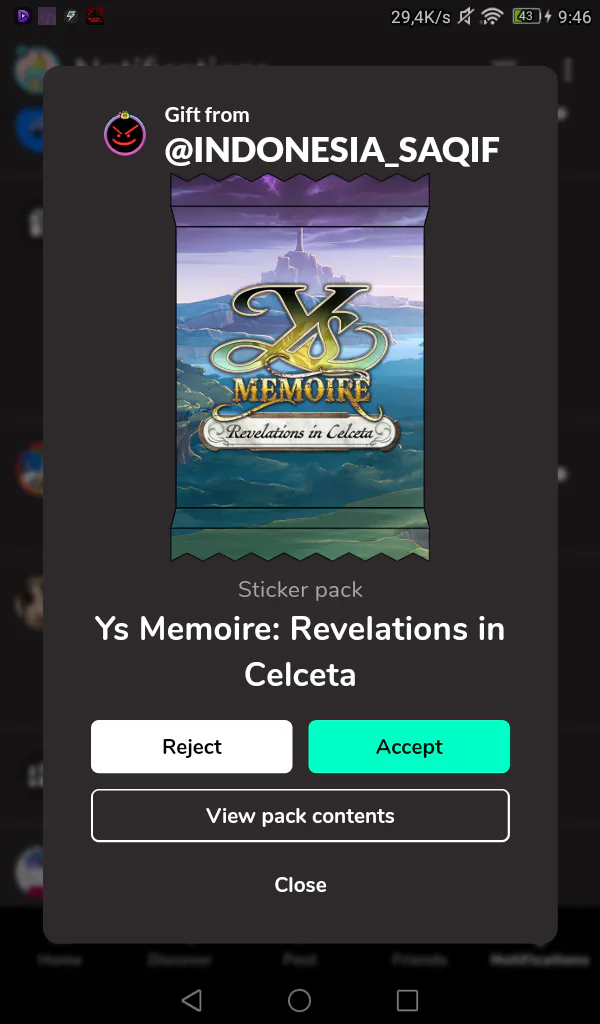Tap the 29,4K/s network speed indicator
The height and width of the screenshot is (1024, 600).
pos(420,17)
